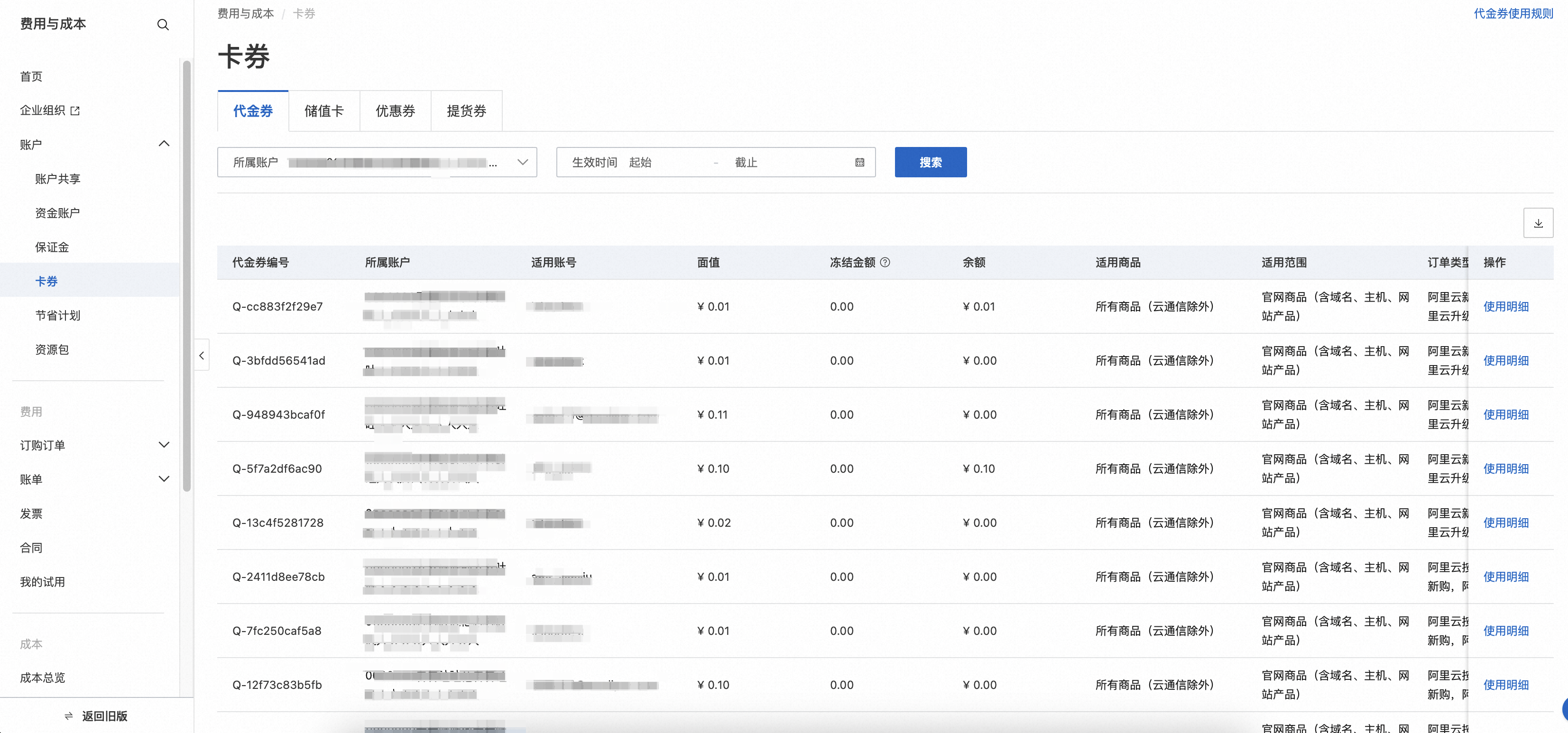Click the 代金券编号 column header
Screen dimensions: 1568x733
point(260,262)
